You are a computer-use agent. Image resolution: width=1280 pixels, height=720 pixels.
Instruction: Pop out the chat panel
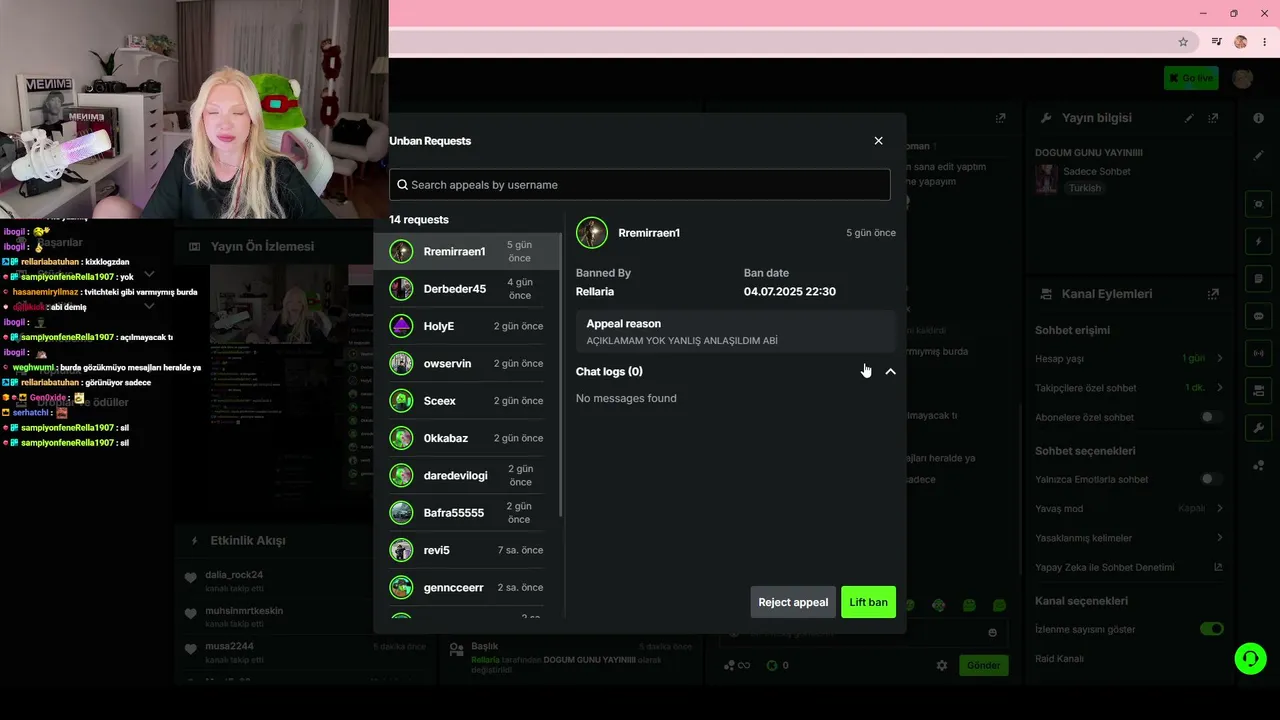point(1000,118)
